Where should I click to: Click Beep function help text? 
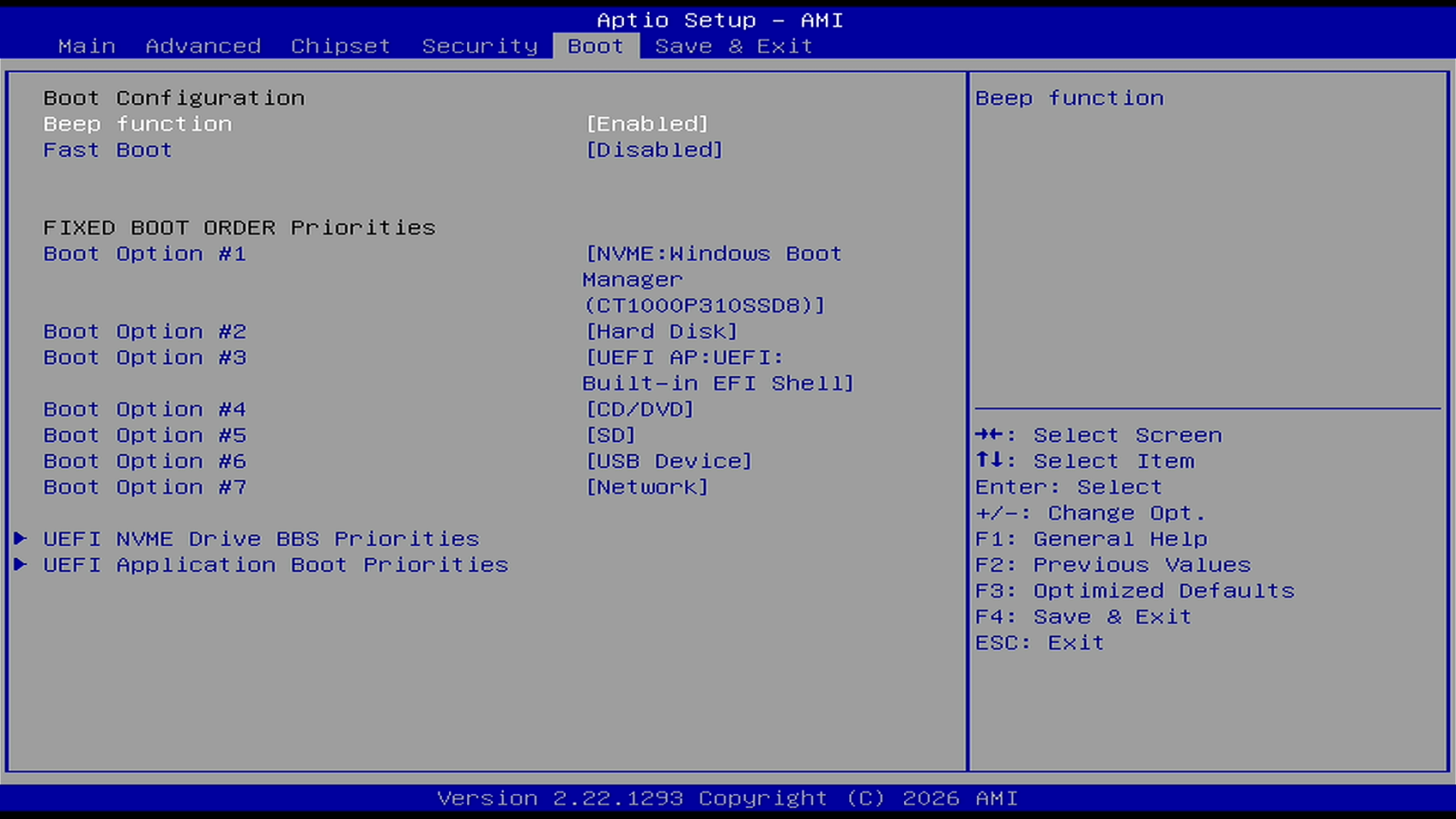coord(1069,98)
